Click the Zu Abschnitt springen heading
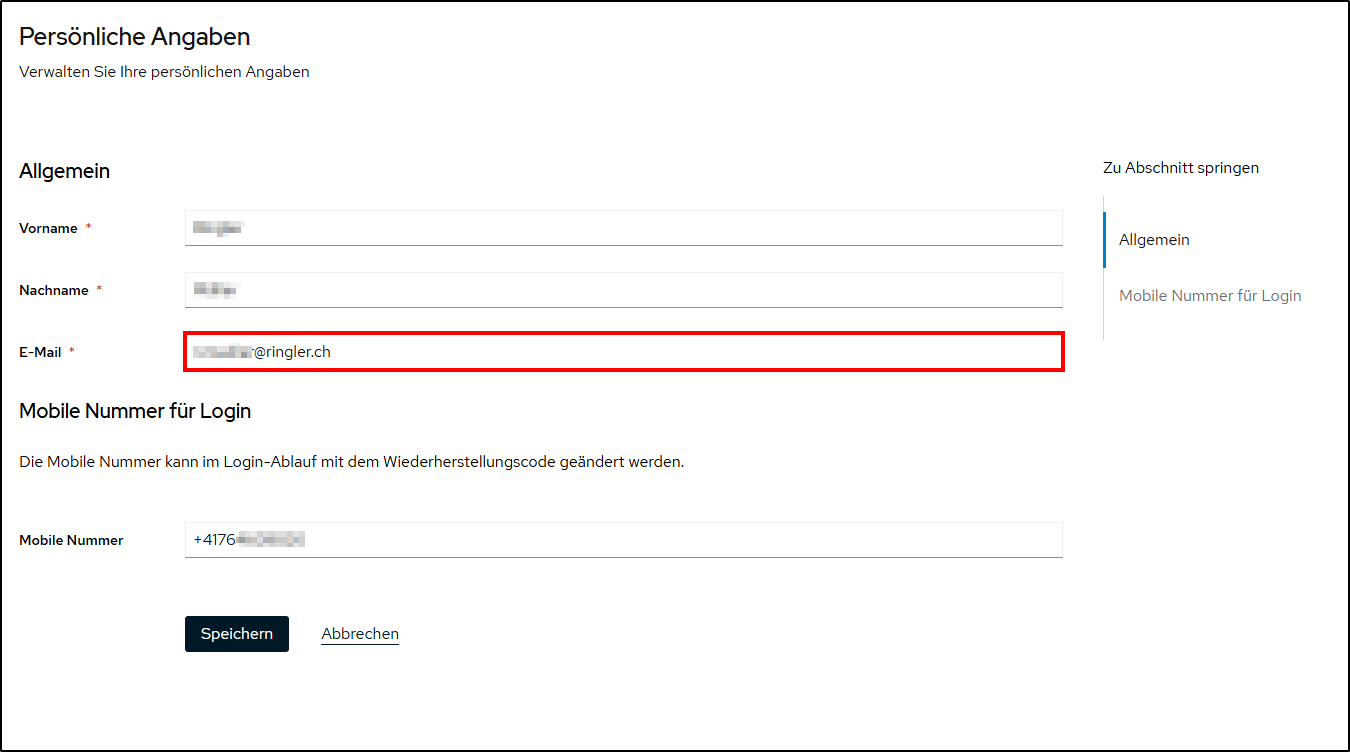The image size is (1350, 752). (1181, 168)
